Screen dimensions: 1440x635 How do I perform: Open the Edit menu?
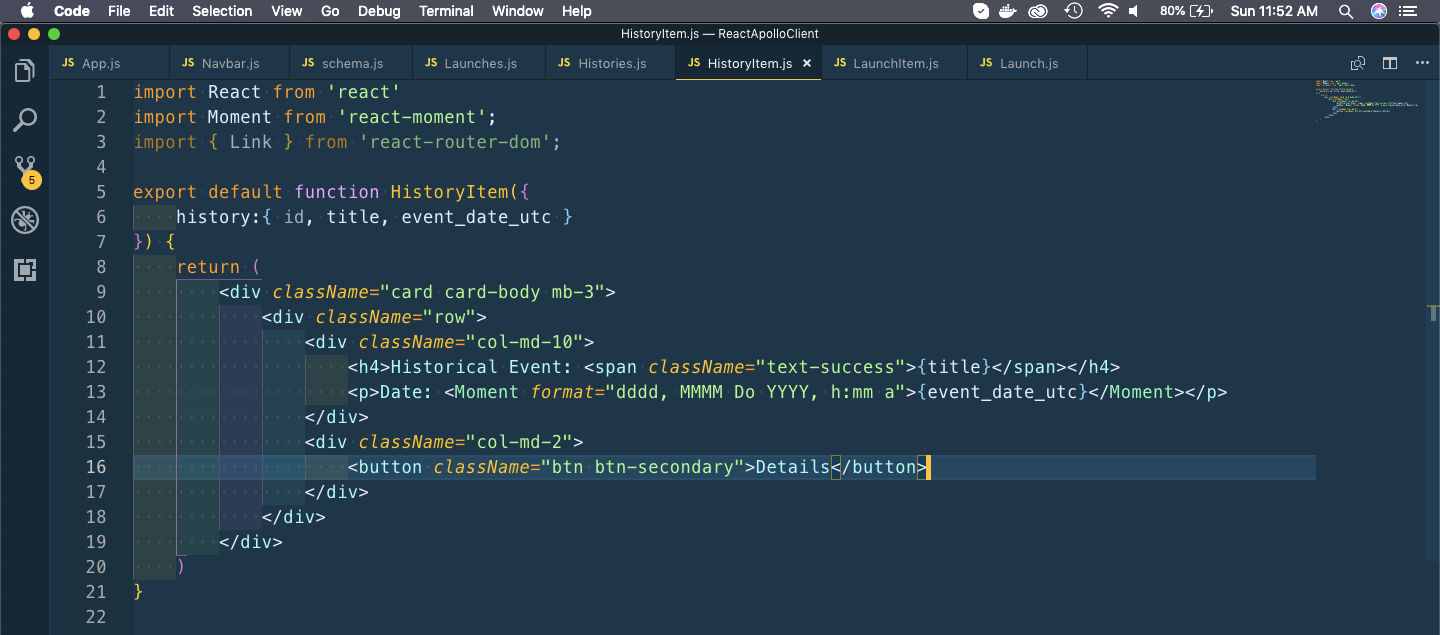(x=161, y=11)
